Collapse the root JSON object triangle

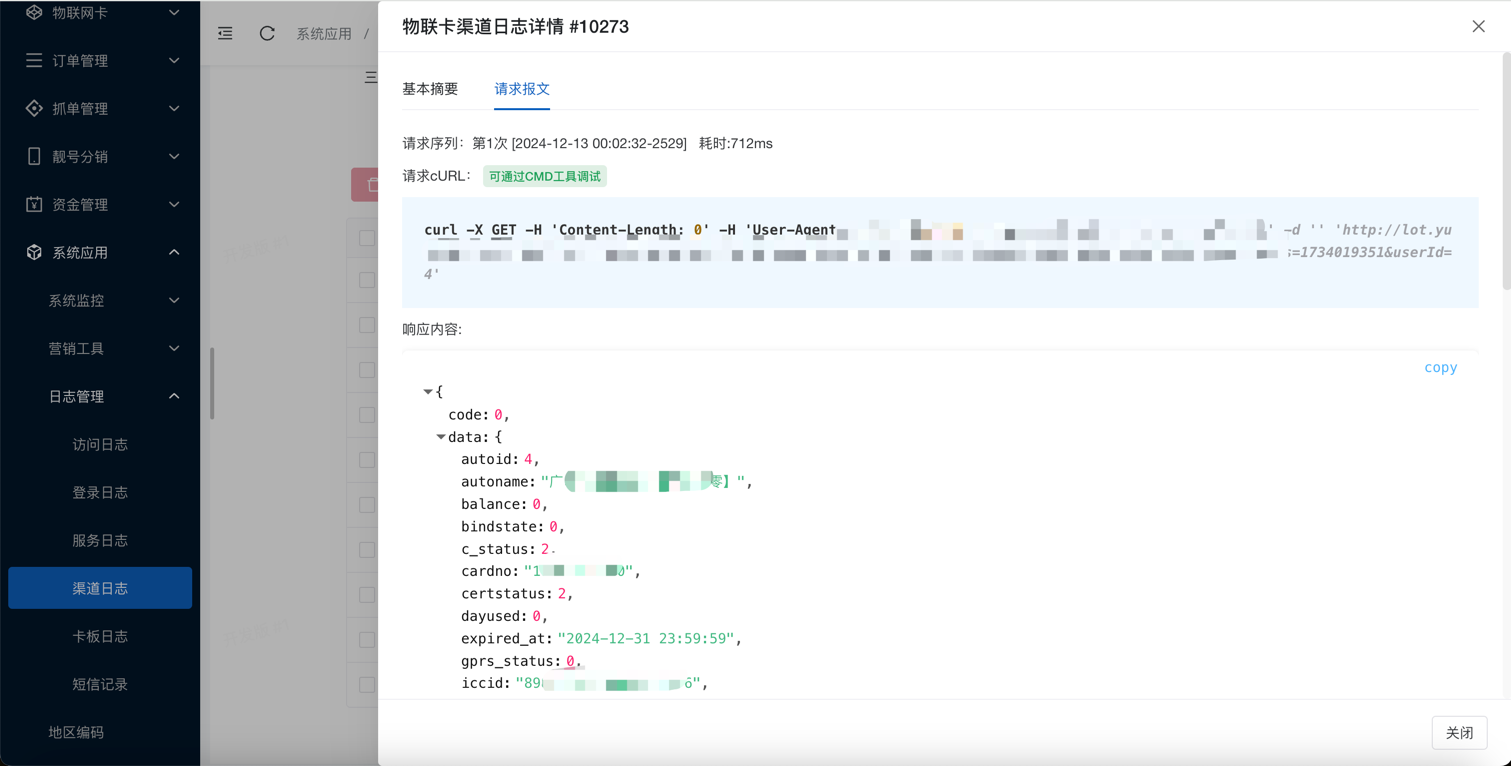[x=428, y=392]
